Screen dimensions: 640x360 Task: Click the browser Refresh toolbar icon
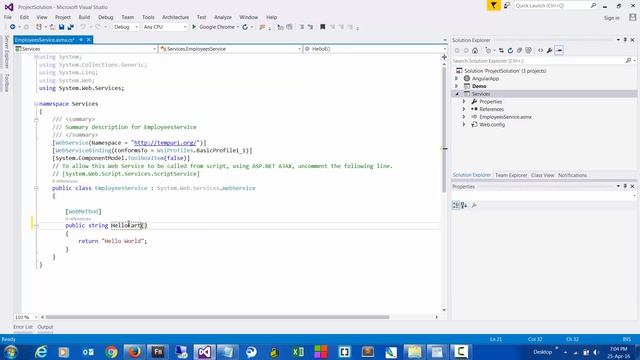click(245, 27)
